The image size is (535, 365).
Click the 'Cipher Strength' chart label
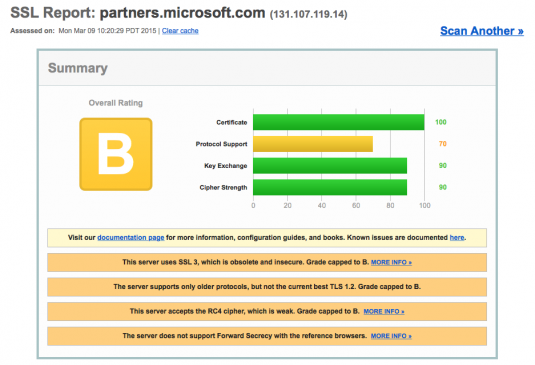coord(223,188)
